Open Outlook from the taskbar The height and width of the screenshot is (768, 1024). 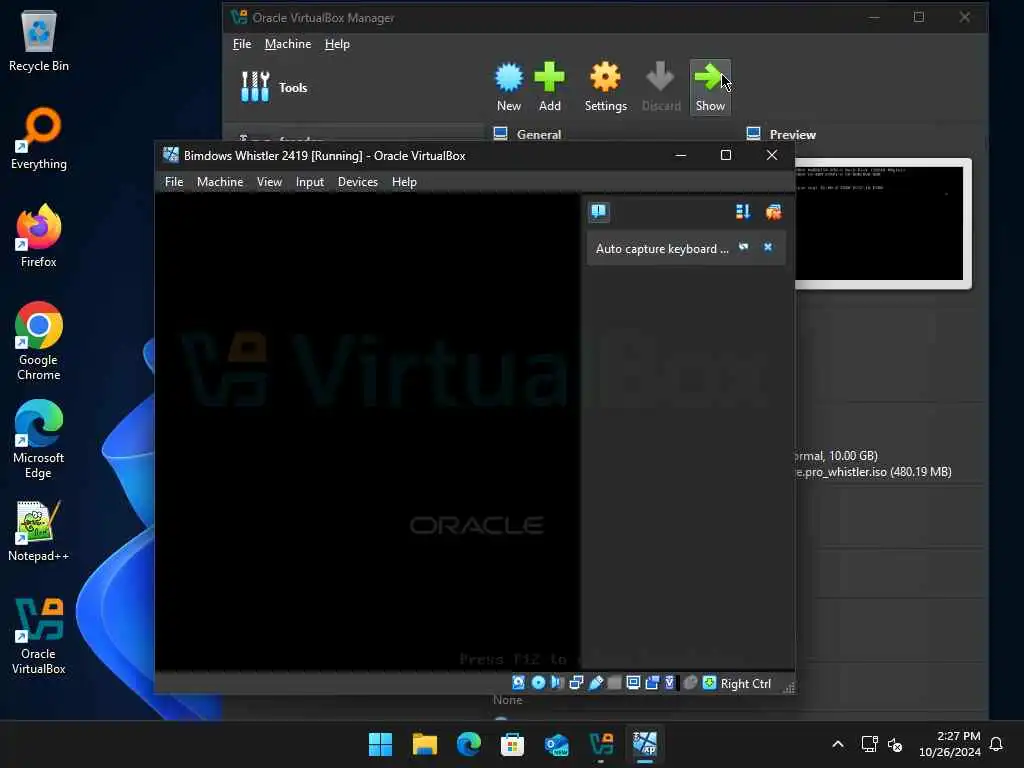556,744
